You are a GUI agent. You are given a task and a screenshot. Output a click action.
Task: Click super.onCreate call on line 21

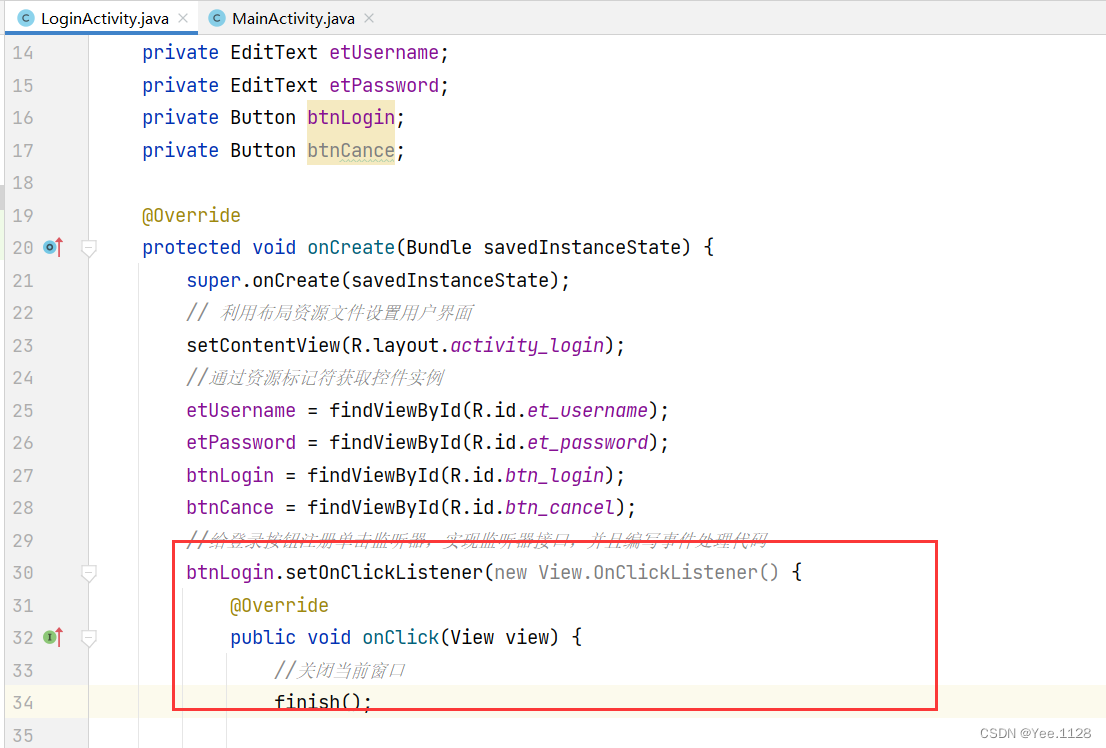pyautogui.click(x=377, y=280)
